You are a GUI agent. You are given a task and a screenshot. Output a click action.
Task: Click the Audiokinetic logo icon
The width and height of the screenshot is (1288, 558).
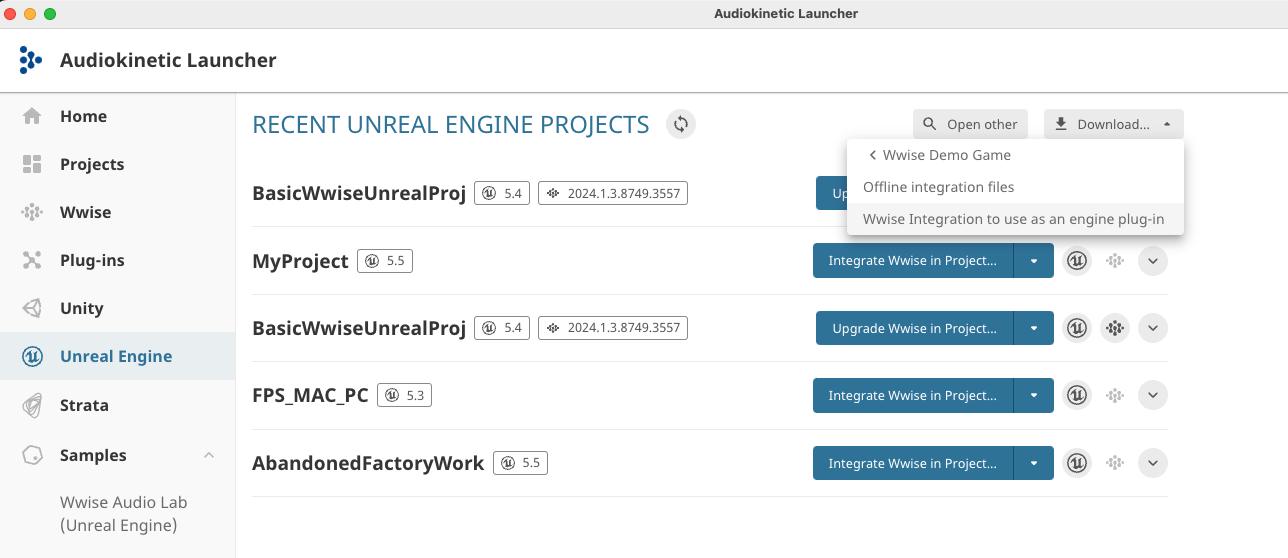[x=31, y=60]
